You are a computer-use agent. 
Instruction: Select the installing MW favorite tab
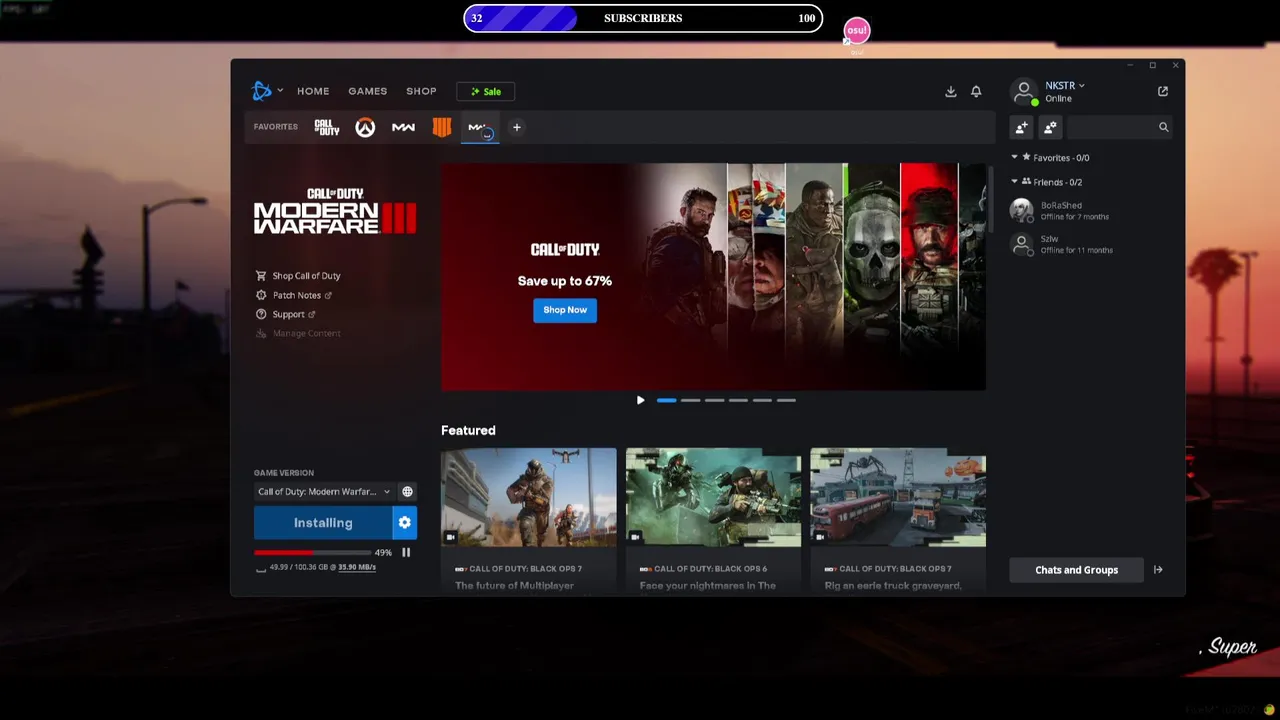click(480, 128)
